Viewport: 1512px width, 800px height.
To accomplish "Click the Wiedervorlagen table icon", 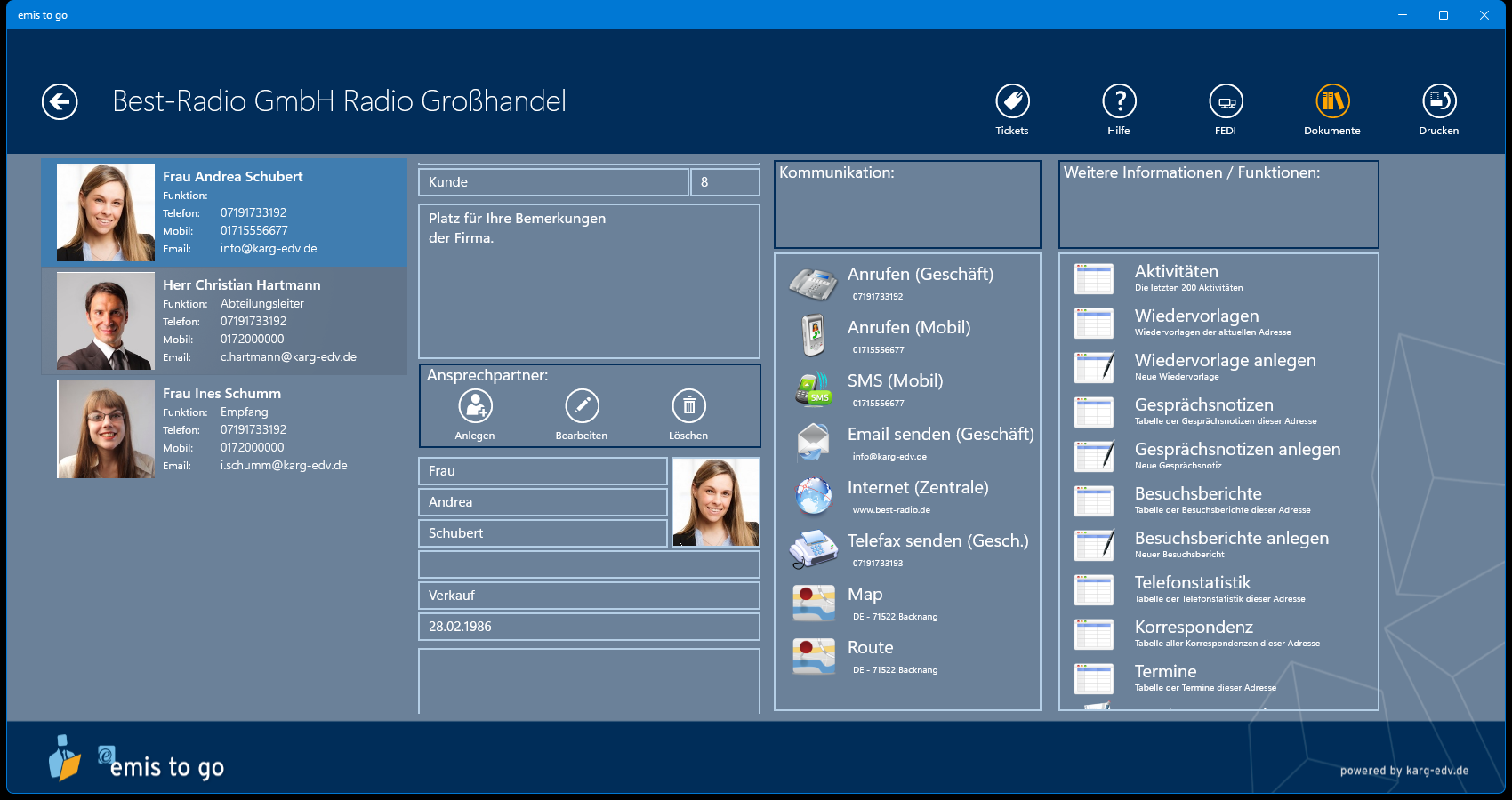I will [x=1094, y=324].
